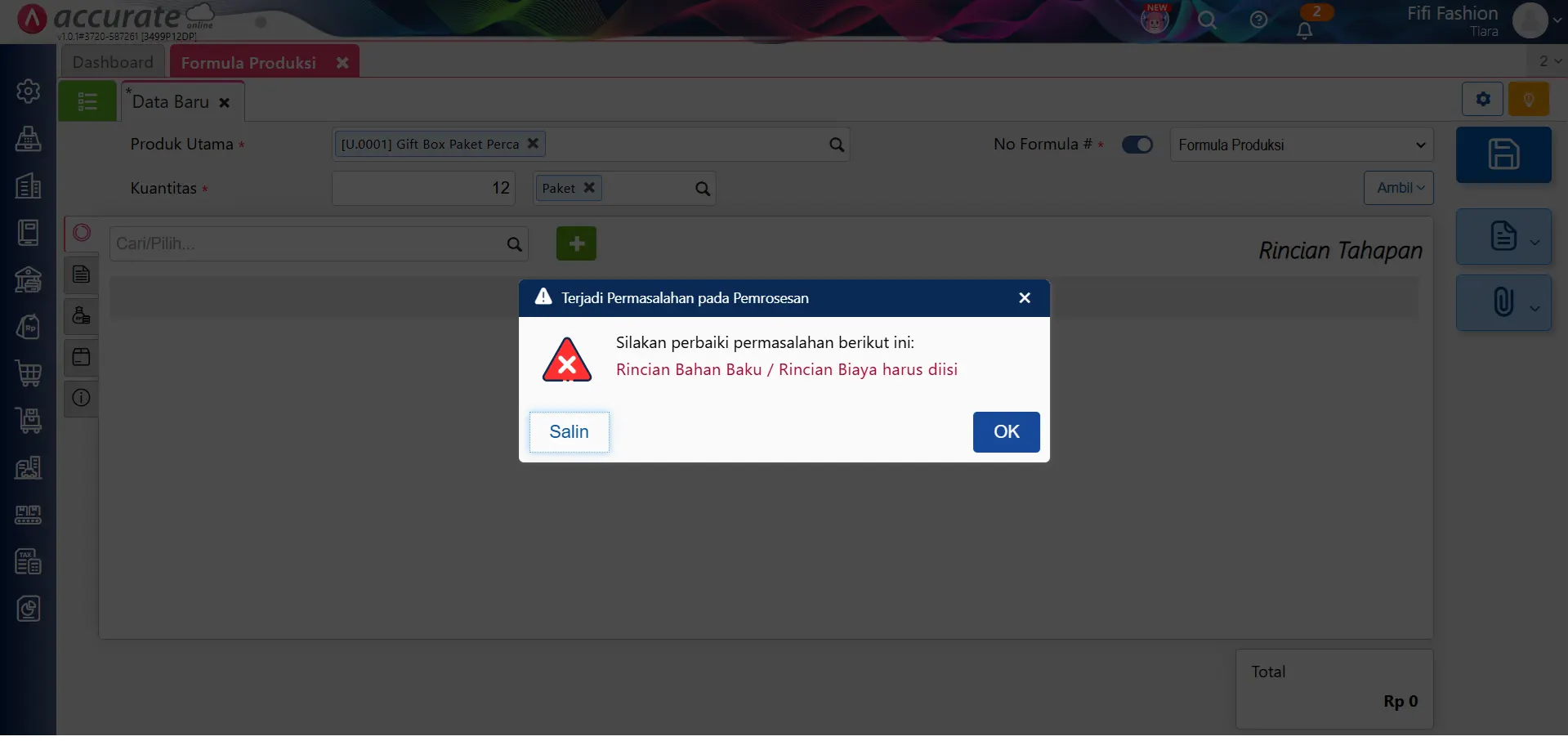
Task: Open the Formula Produksi numbering dropdown
Action: pyautogui.click(x=1301, y=145)
